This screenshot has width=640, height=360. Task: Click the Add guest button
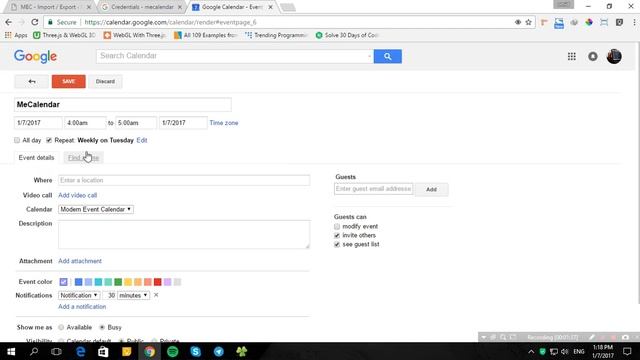pos(431,189)
